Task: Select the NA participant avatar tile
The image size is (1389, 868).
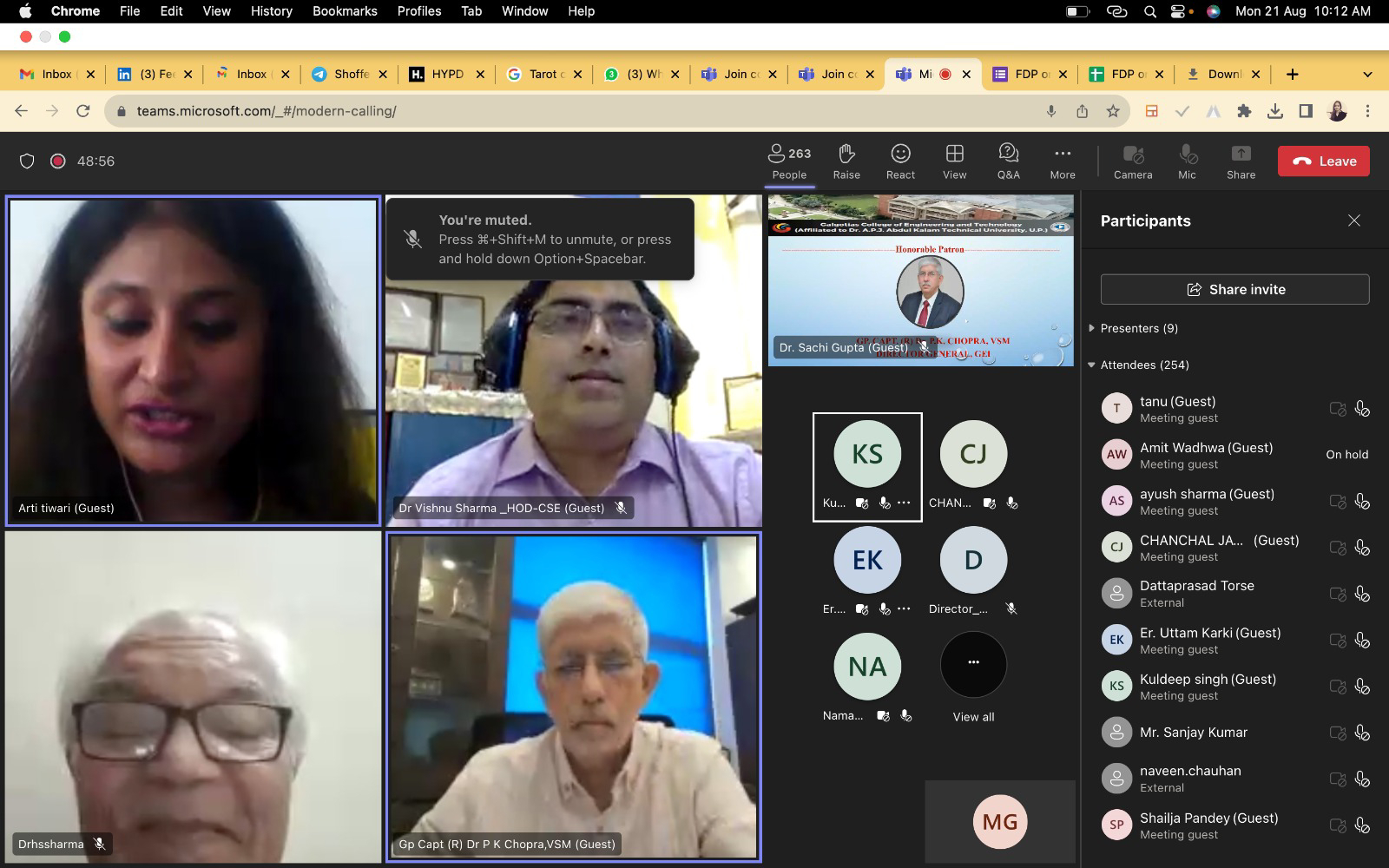Action: [x=867, y=667]
